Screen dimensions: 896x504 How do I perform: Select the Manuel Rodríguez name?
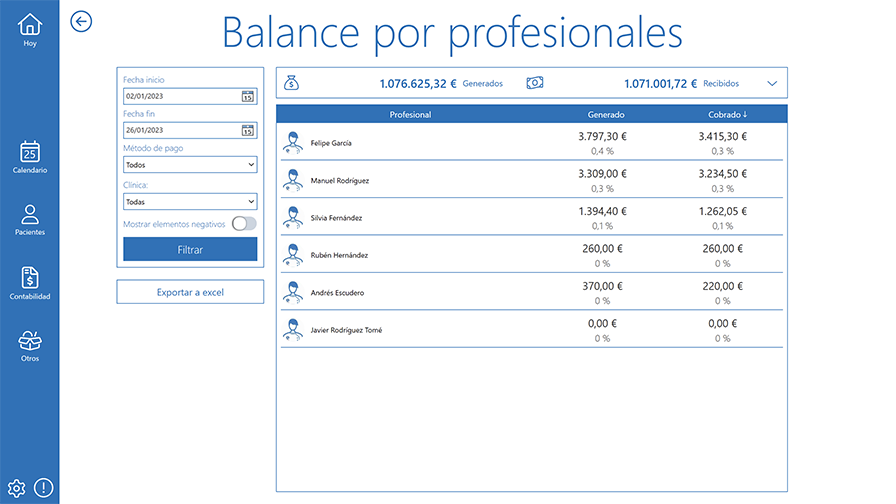tap(339, 181)
